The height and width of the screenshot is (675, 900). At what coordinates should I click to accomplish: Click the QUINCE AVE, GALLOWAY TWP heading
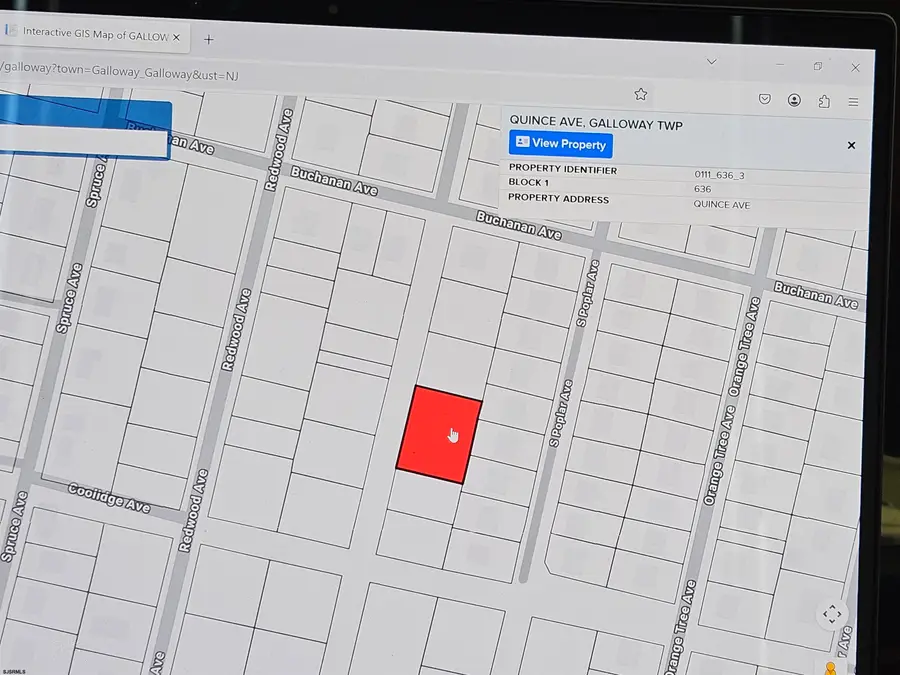596,123
